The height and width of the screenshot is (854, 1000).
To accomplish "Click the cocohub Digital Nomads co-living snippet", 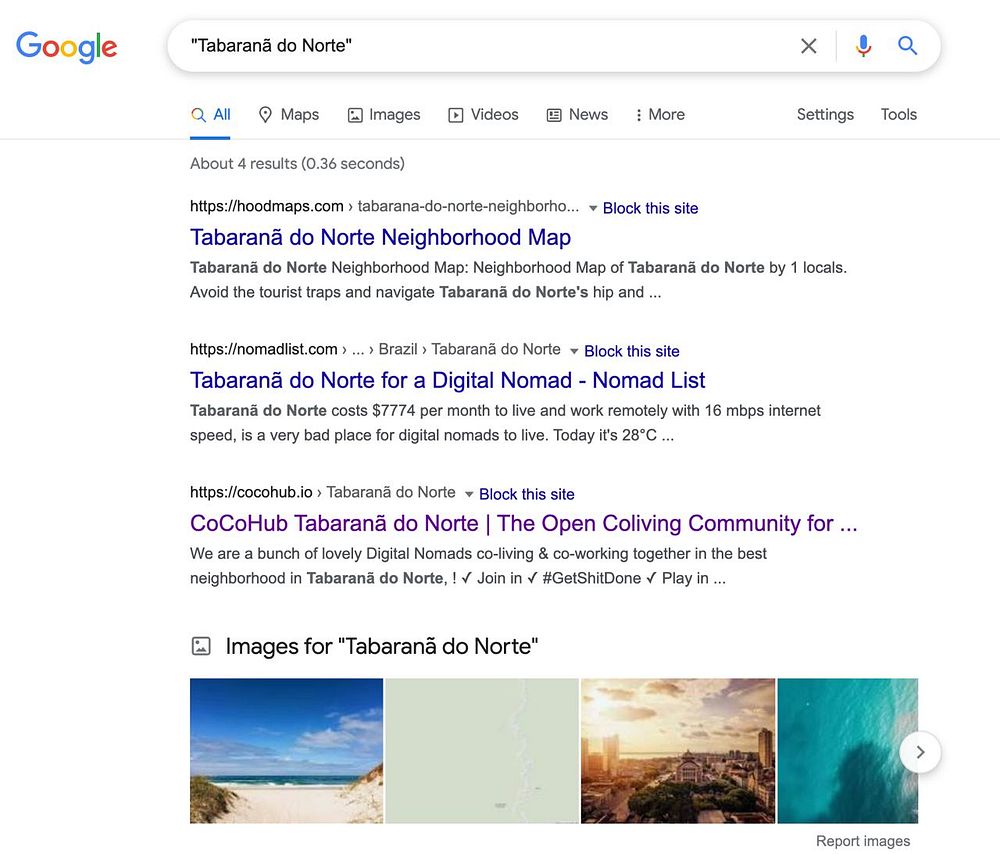I will [478, 566].
